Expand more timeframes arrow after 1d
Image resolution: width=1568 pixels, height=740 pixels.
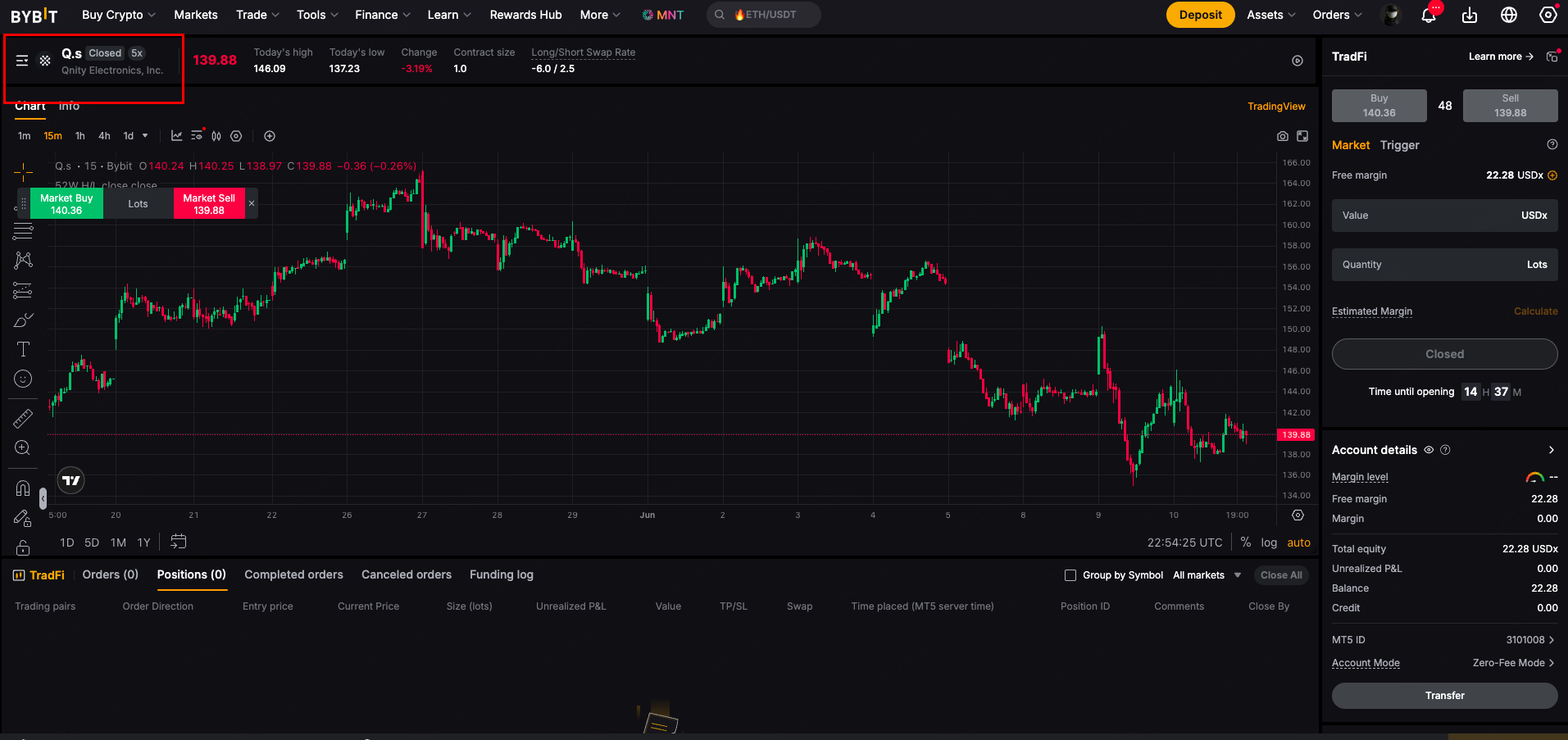click(145, 136)
